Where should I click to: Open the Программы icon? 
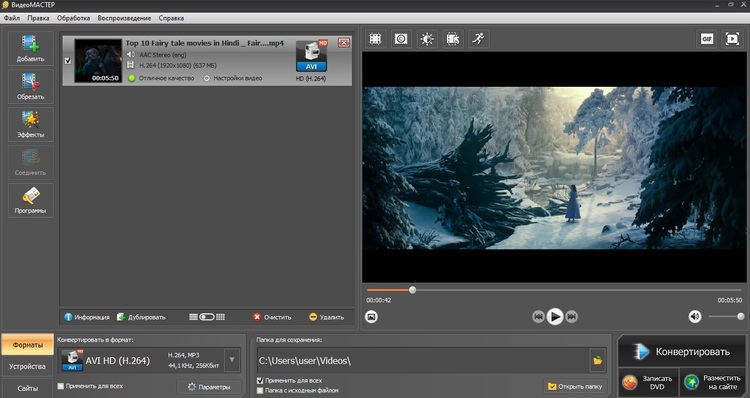(31, 200)
